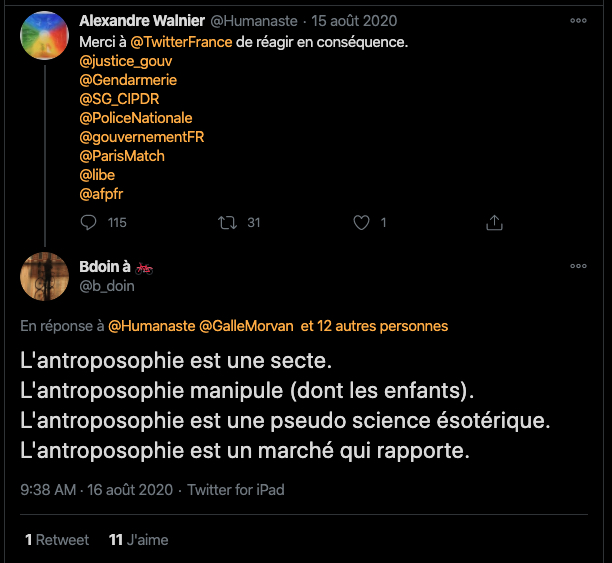Click the @SG_CIPDR mention
The width and height of the screenshot is (612, 563).
point(119,99)
